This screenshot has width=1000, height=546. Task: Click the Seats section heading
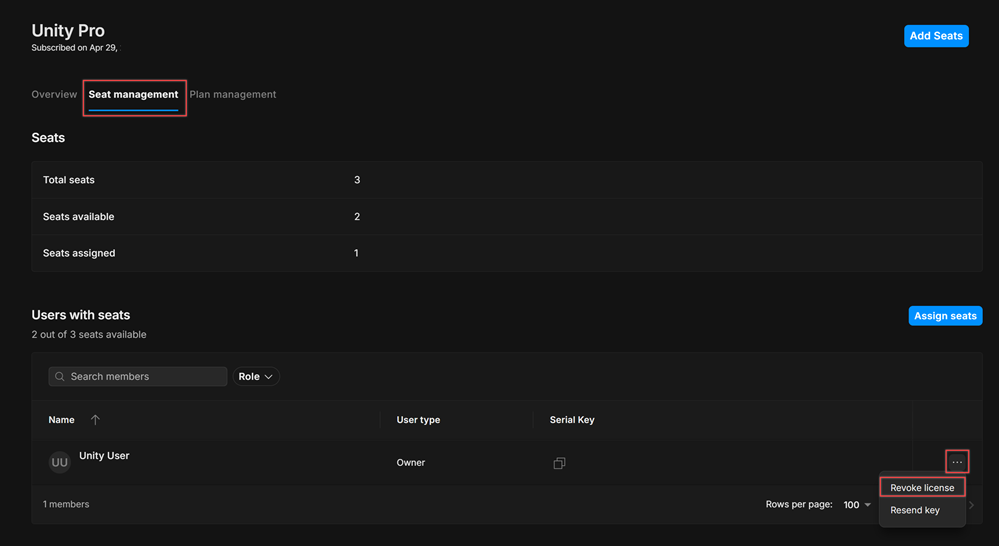(48, 138)
